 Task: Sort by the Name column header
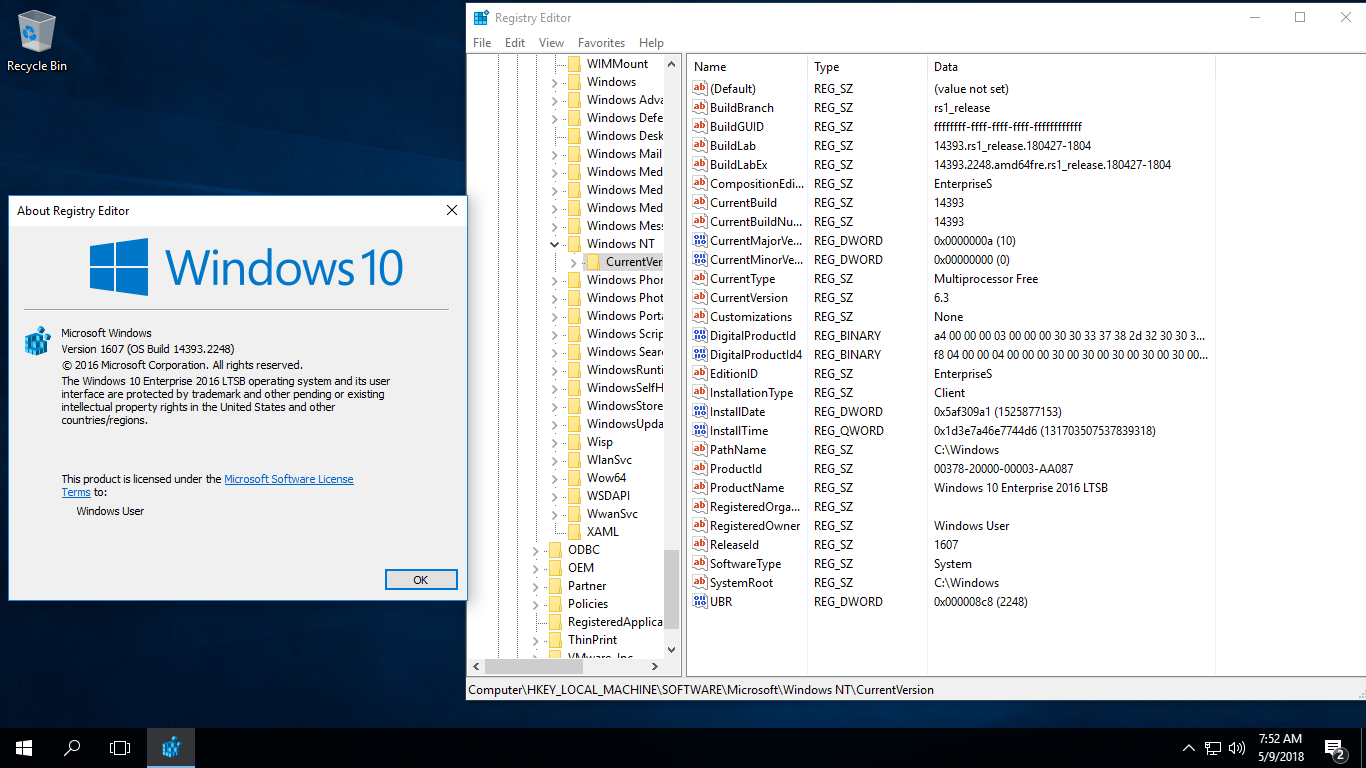point(747,67)
